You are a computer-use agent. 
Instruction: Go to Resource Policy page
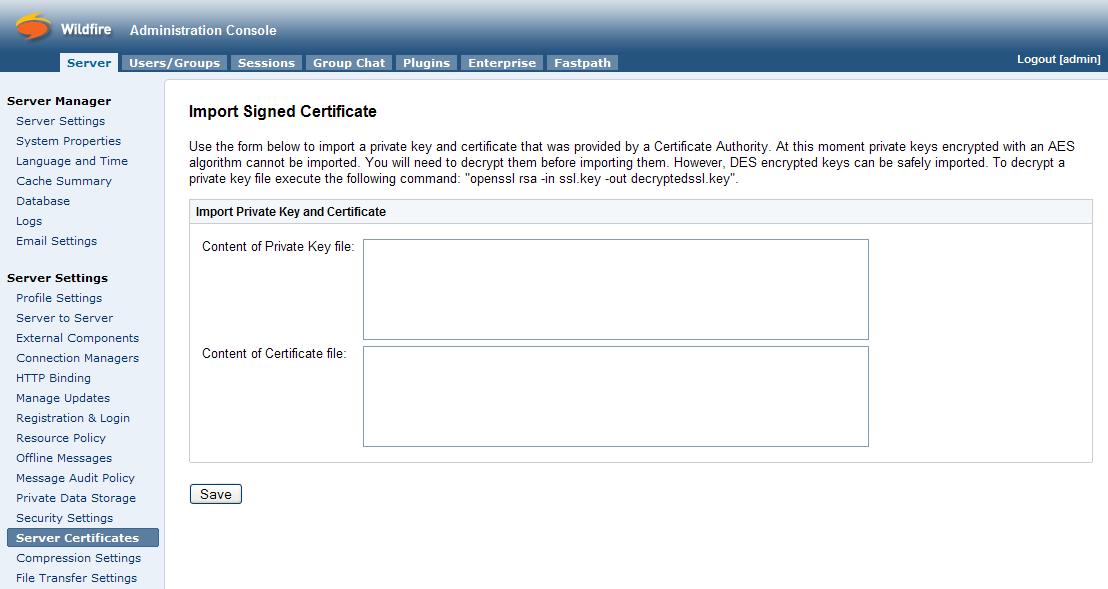click(x=61, y=438)
